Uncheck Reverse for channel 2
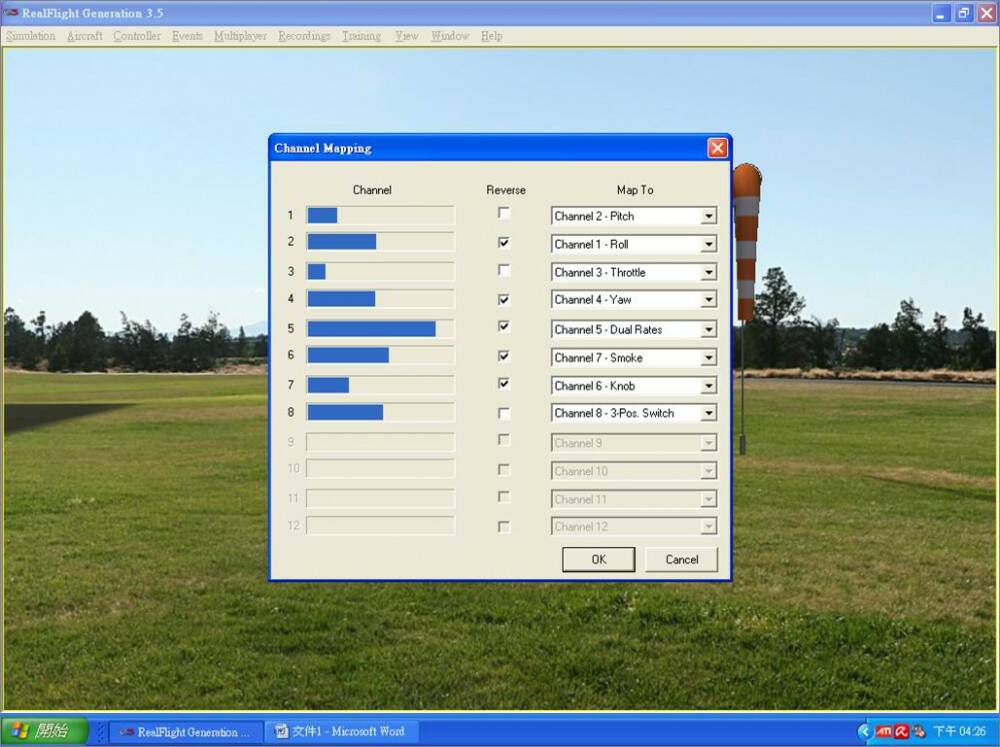The height and width of the screenshot is (747, 1000). point(504,242)
